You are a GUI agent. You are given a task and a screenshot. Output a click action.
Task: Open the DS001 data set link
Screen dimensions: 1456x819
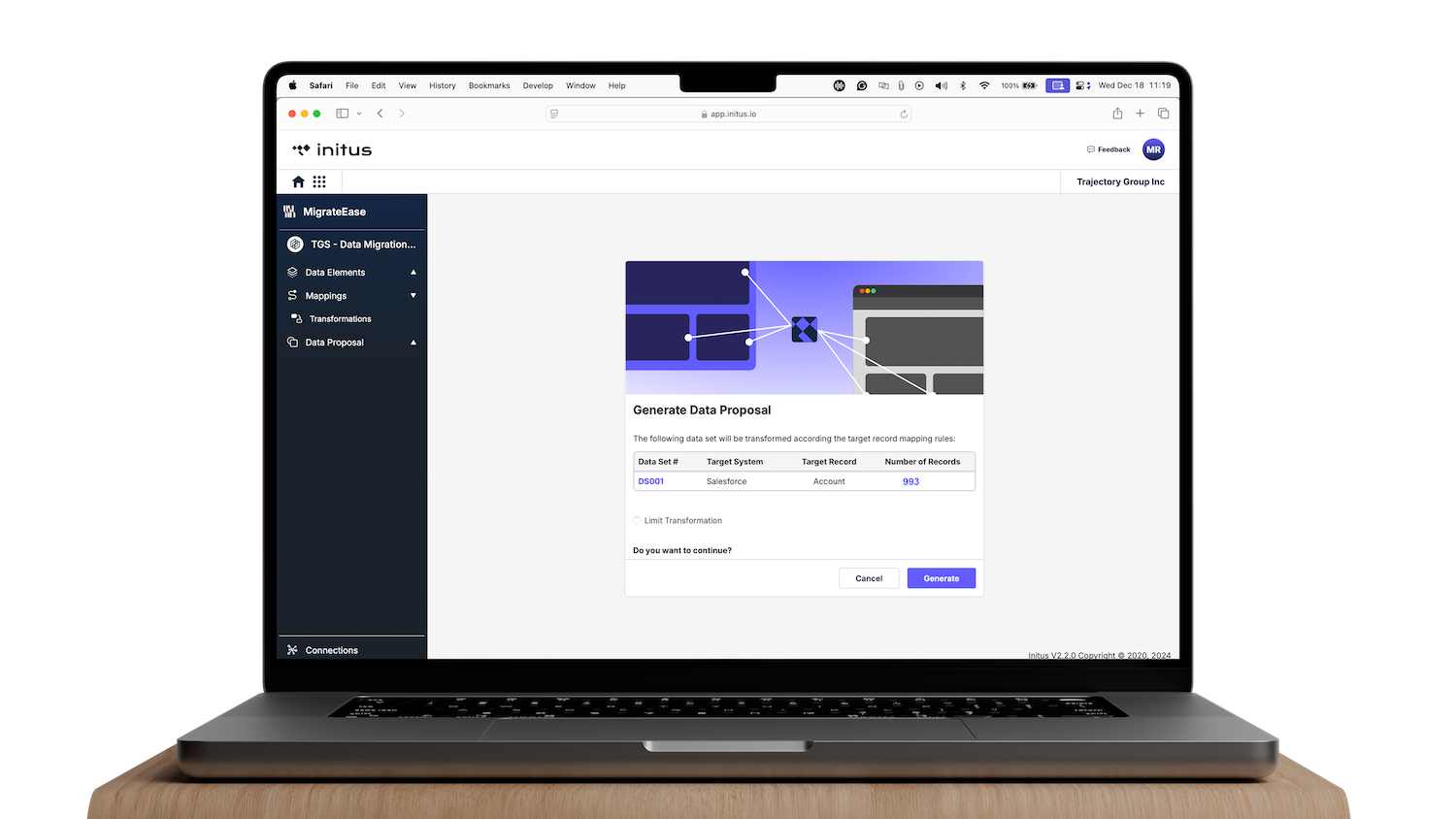651,481
